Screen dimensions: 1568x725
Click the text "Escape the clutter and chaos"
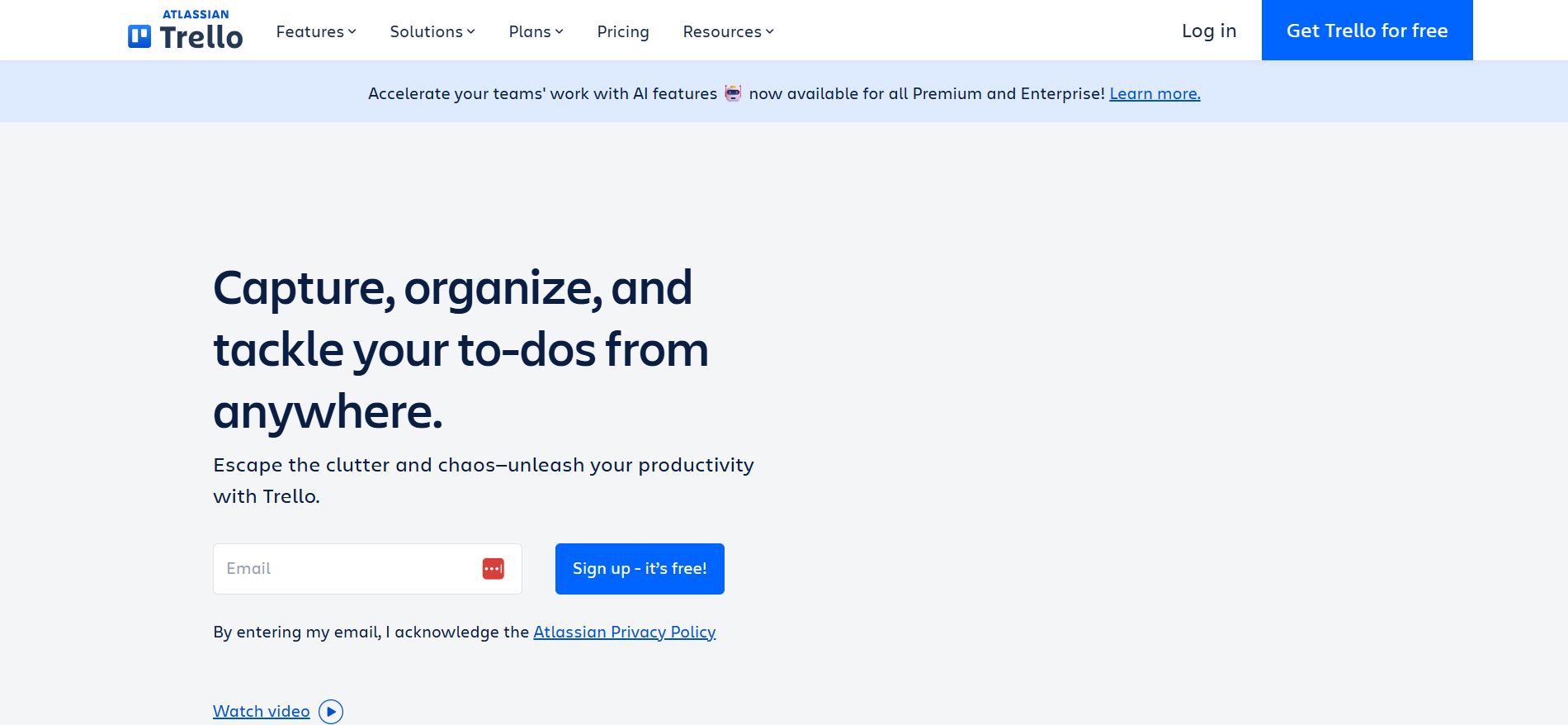pyautogui.click(x=355, y=465)
